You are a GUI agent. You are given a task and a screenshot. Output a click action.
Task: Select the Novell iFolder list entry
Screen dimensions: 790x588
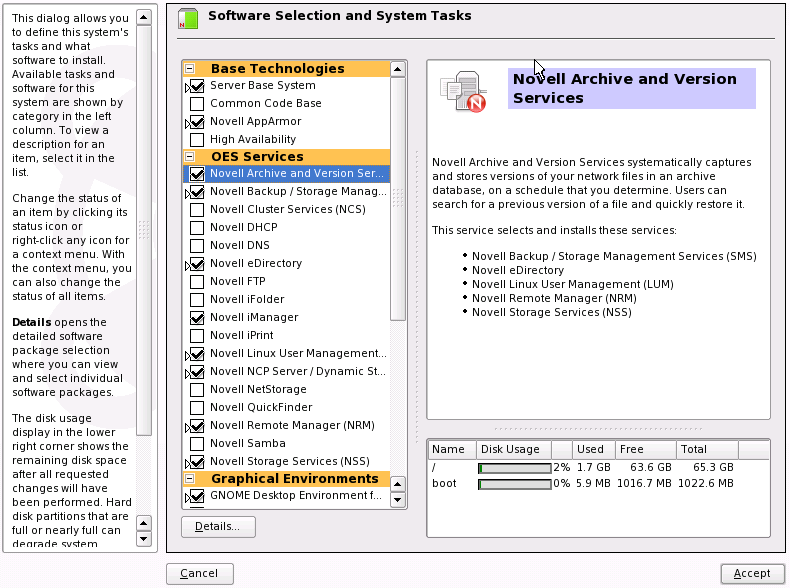click(247, 299)
